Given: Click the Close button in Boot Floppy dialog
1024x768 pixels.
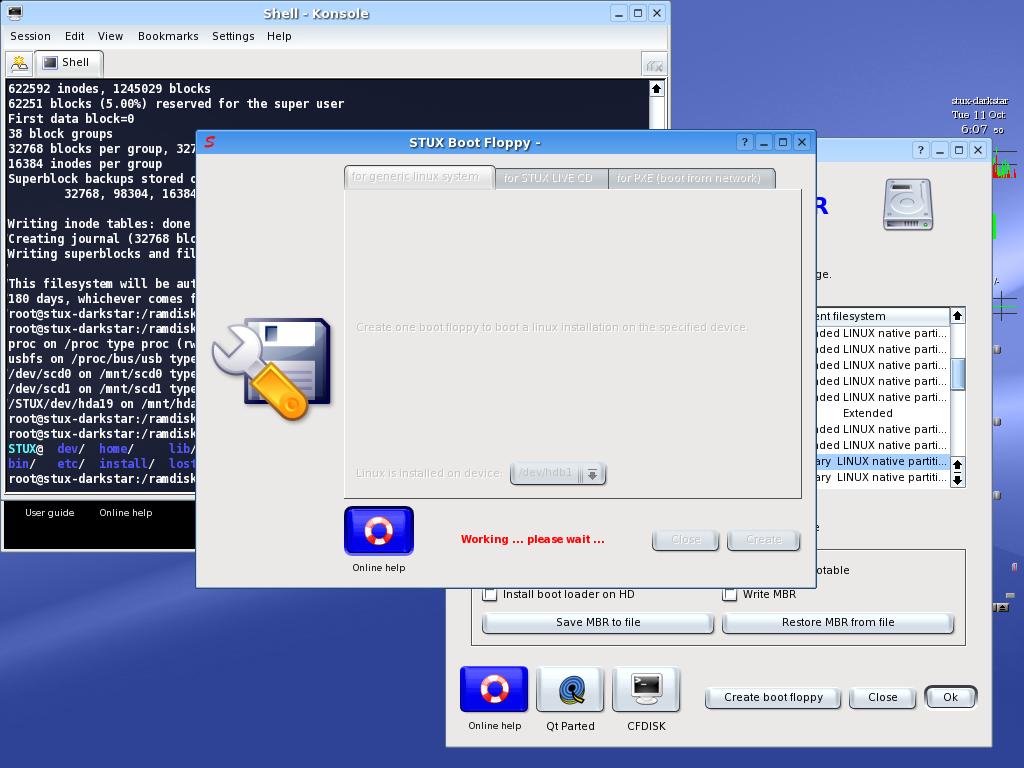Looking at the screenshot, I should pos(686,539).
